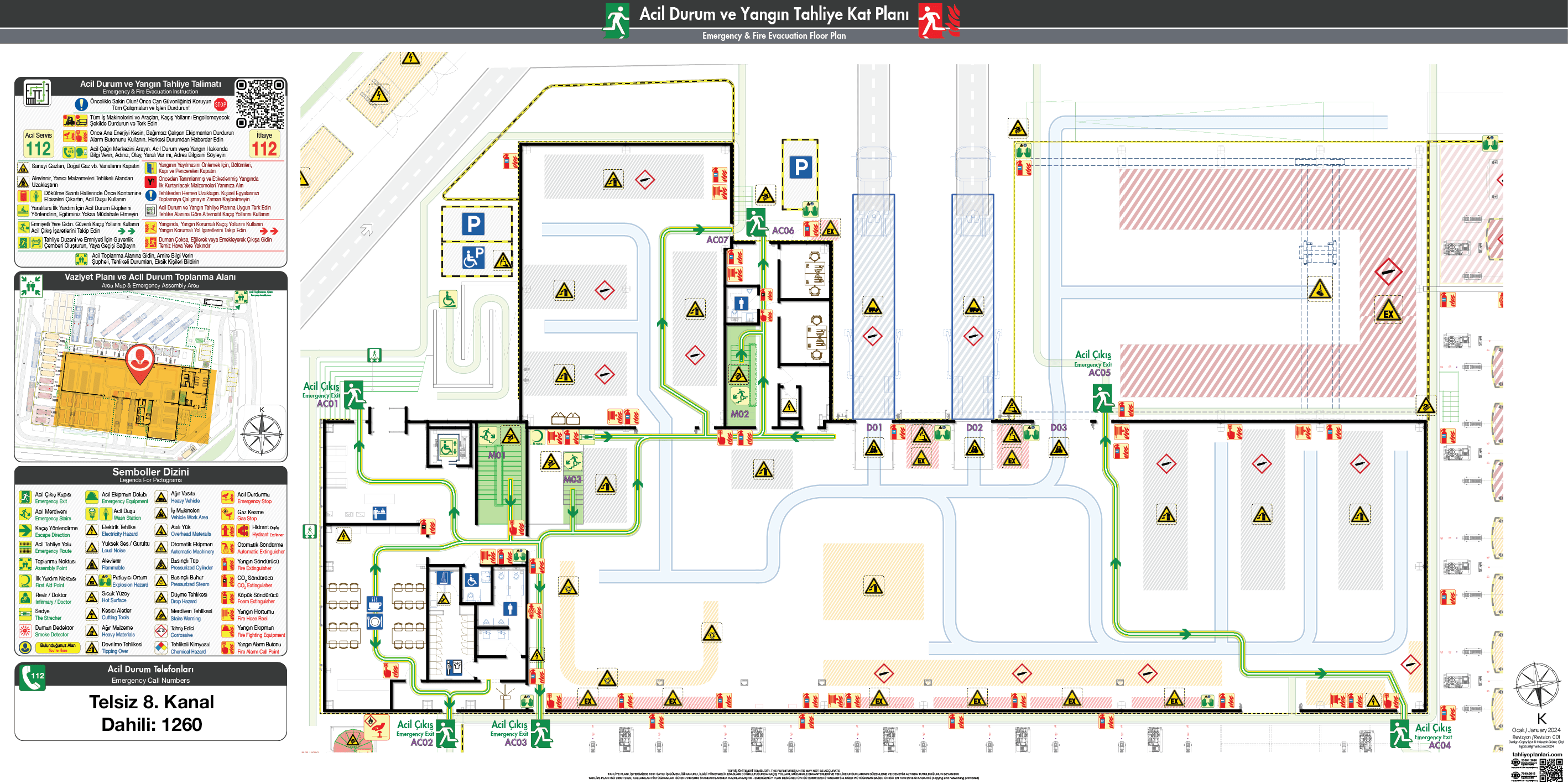Click the QR code in the instruction panel
The image size is (1568, 784).
(260, 103)
